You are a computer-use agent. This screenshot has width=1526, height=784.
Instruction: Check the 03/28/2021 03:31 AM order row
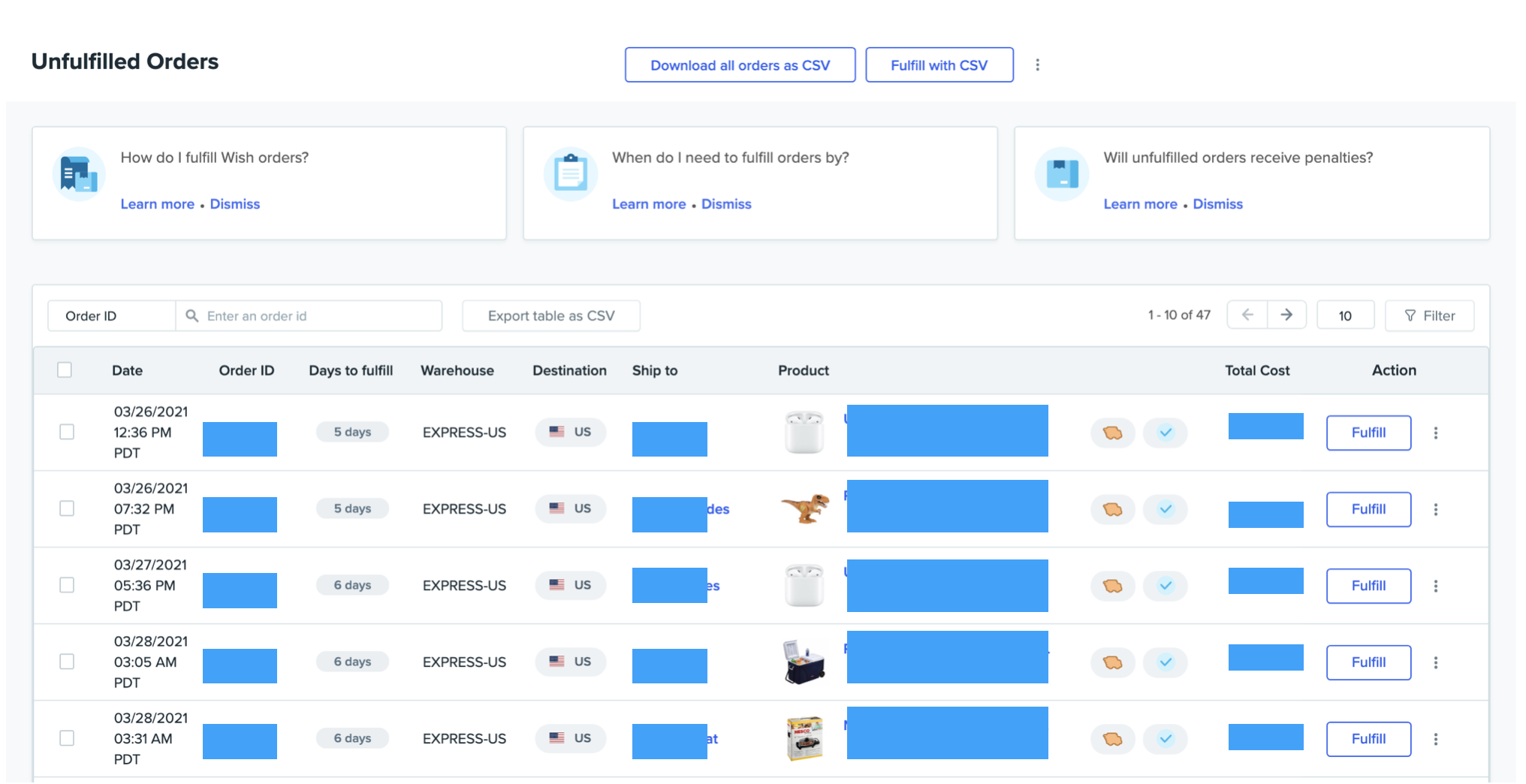click(67, 739)
